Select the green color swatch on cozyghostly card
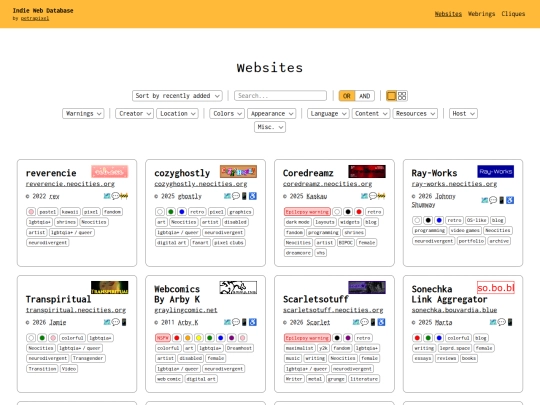540x405 pixels. coord(171,212)
